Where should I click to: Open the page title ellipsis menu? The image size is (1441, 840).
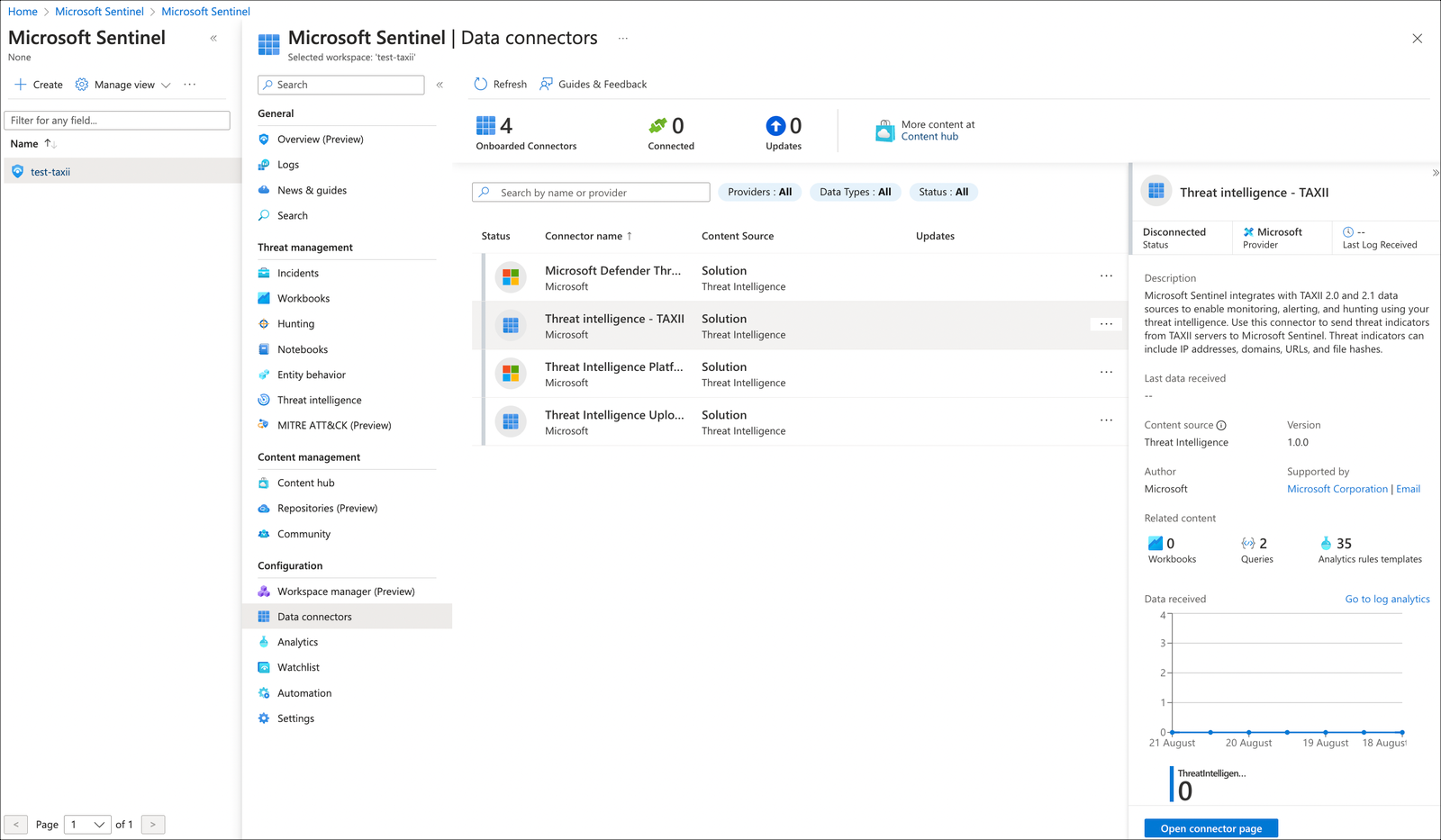(x=623, y=38)
